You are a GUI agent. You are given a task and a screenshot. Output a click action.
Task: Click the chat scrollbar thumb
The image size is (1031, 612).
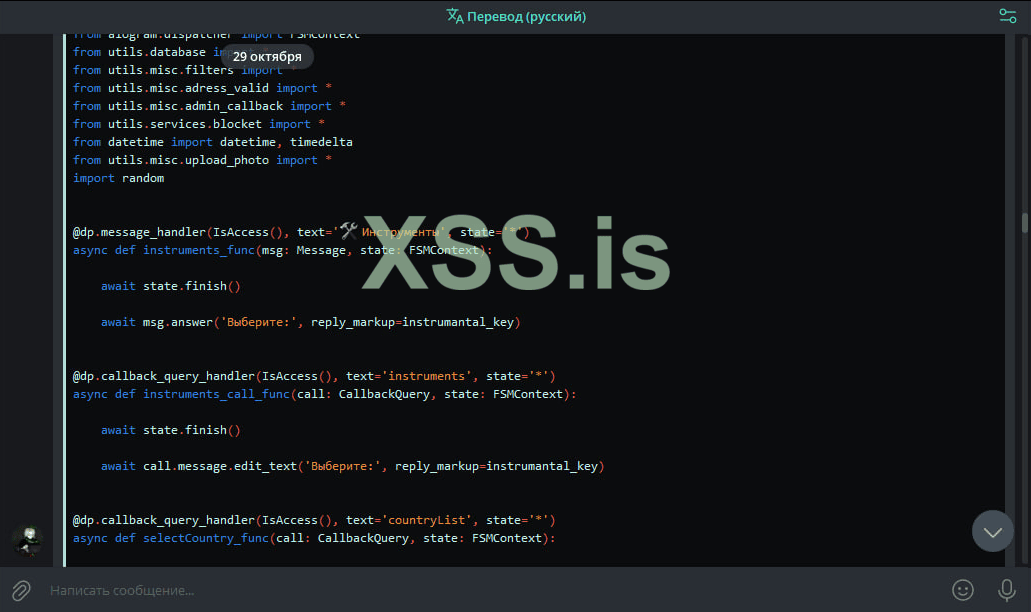click(1024, 224)
